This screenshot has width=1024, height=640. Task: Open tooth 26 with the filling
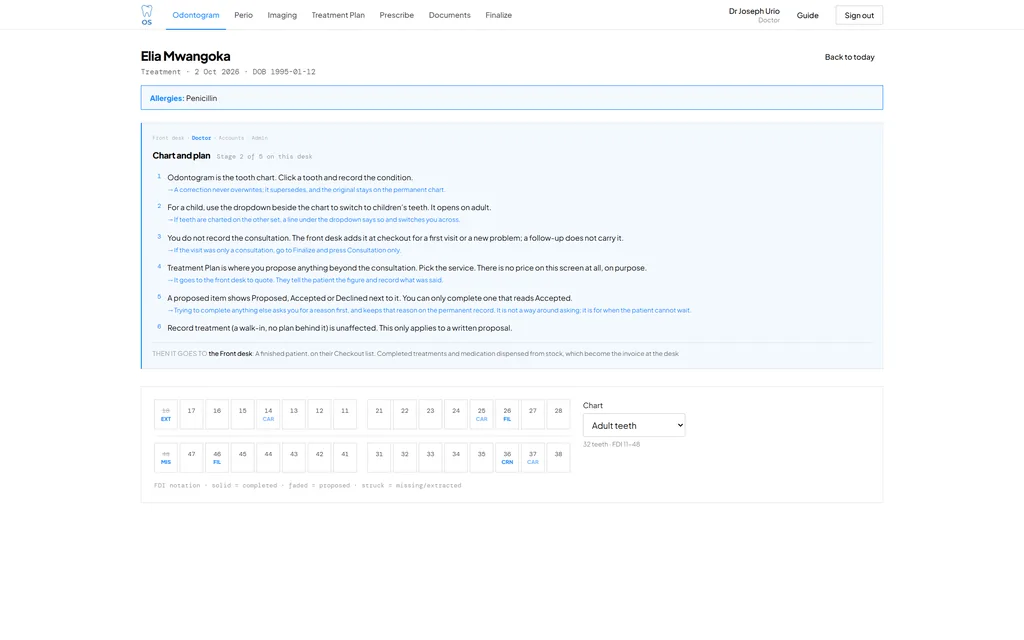click(x=507, y=414)
